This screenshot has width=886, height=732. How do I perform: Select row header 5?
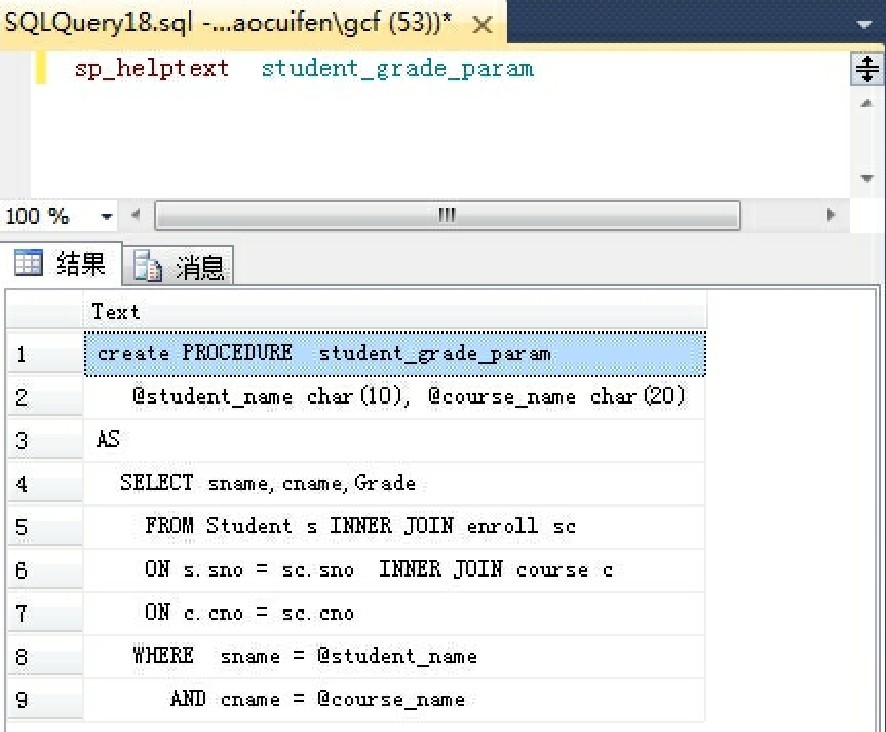[45, 527]
